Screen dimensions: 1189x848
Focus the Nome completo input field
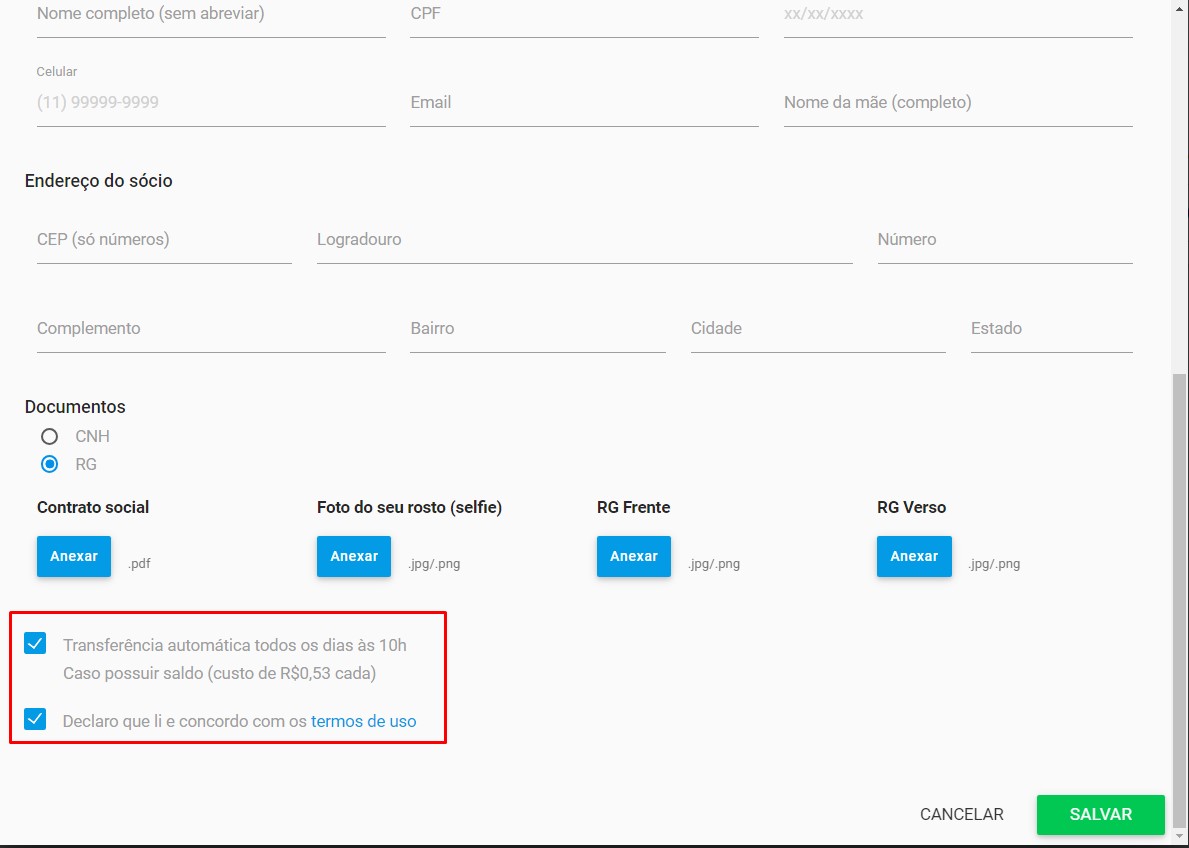coord(211,15)
